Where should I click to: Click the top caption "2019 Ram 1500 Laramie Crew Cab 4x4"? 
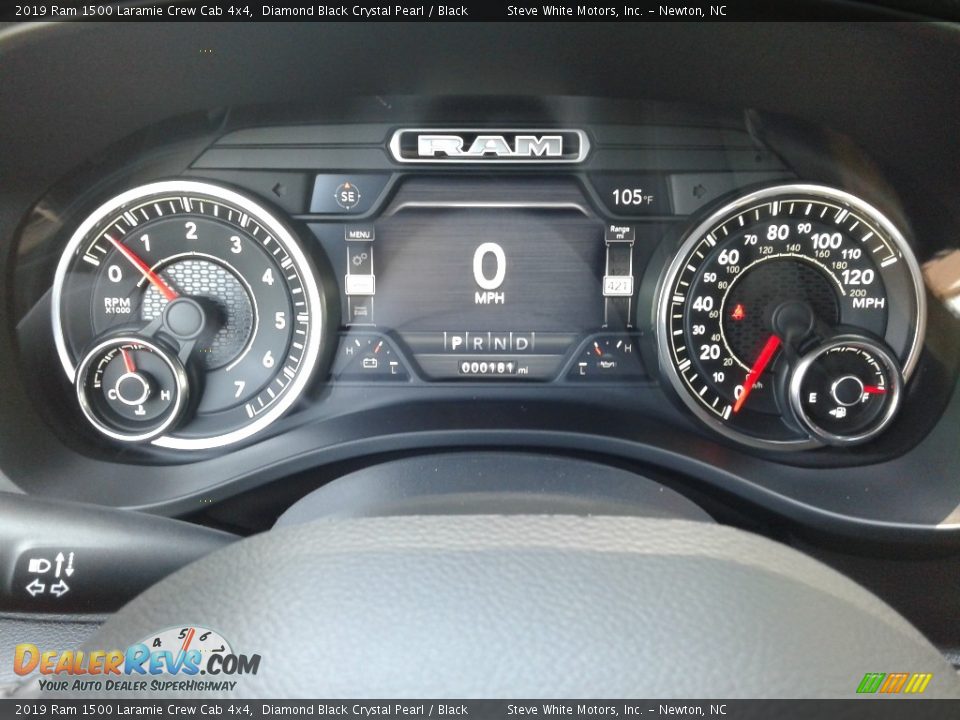tap(133, 10)
